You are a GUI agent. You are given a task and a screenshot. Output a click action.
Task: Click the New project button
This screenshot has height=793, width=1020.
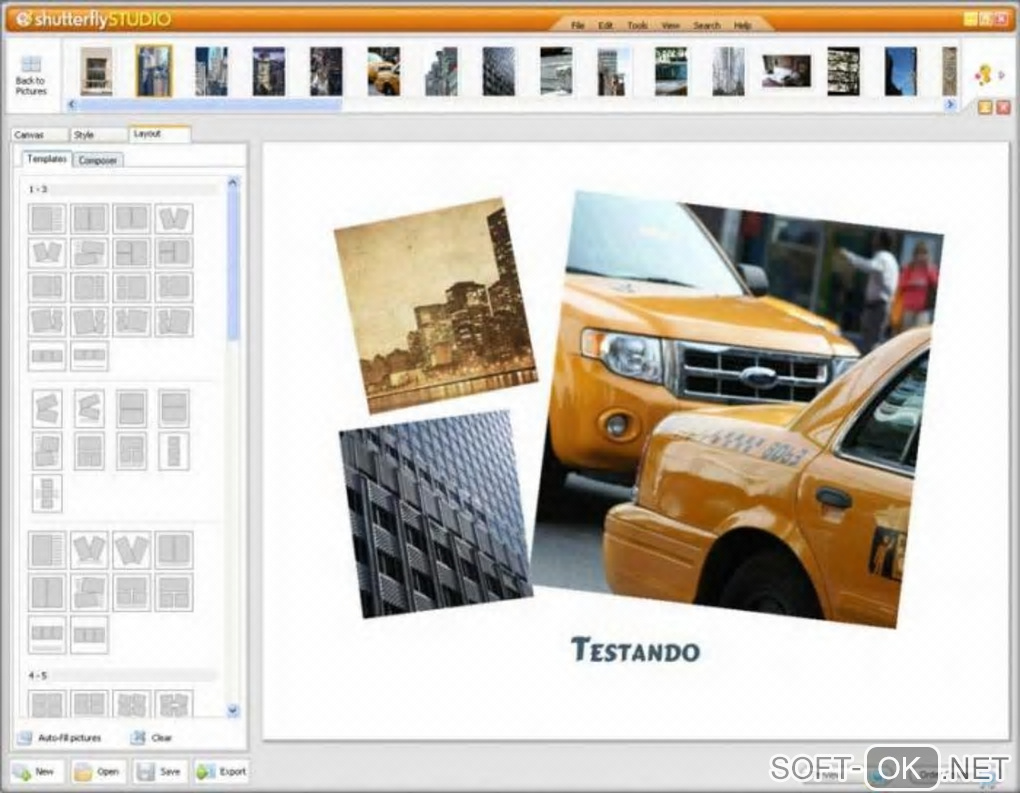(37, 771)
